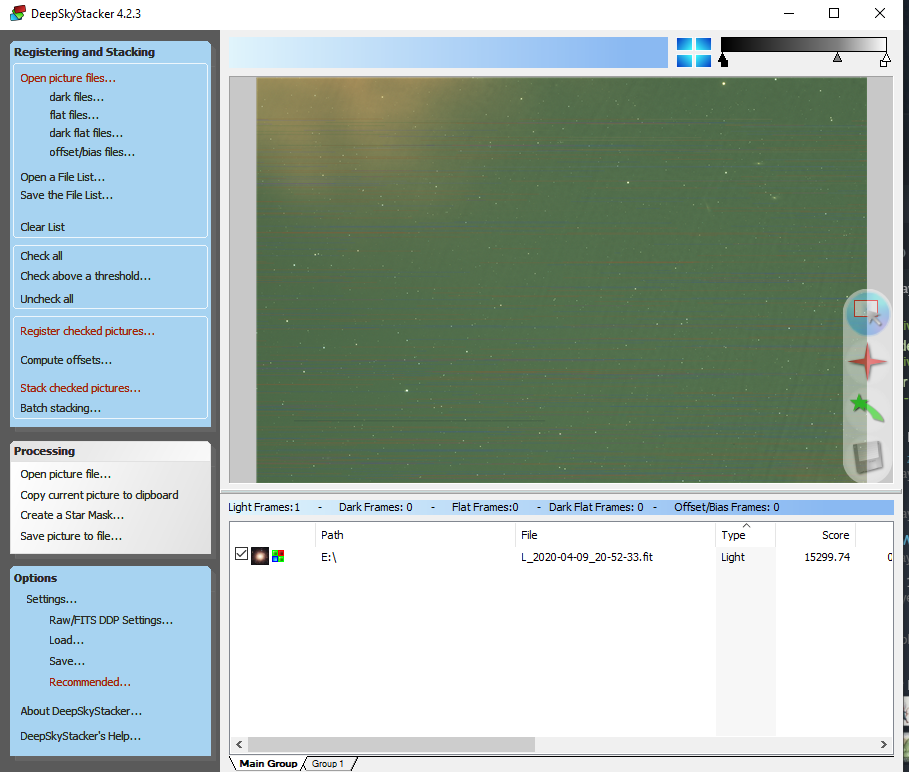
Task: Click the Options panel header
Action: [110, 578]
